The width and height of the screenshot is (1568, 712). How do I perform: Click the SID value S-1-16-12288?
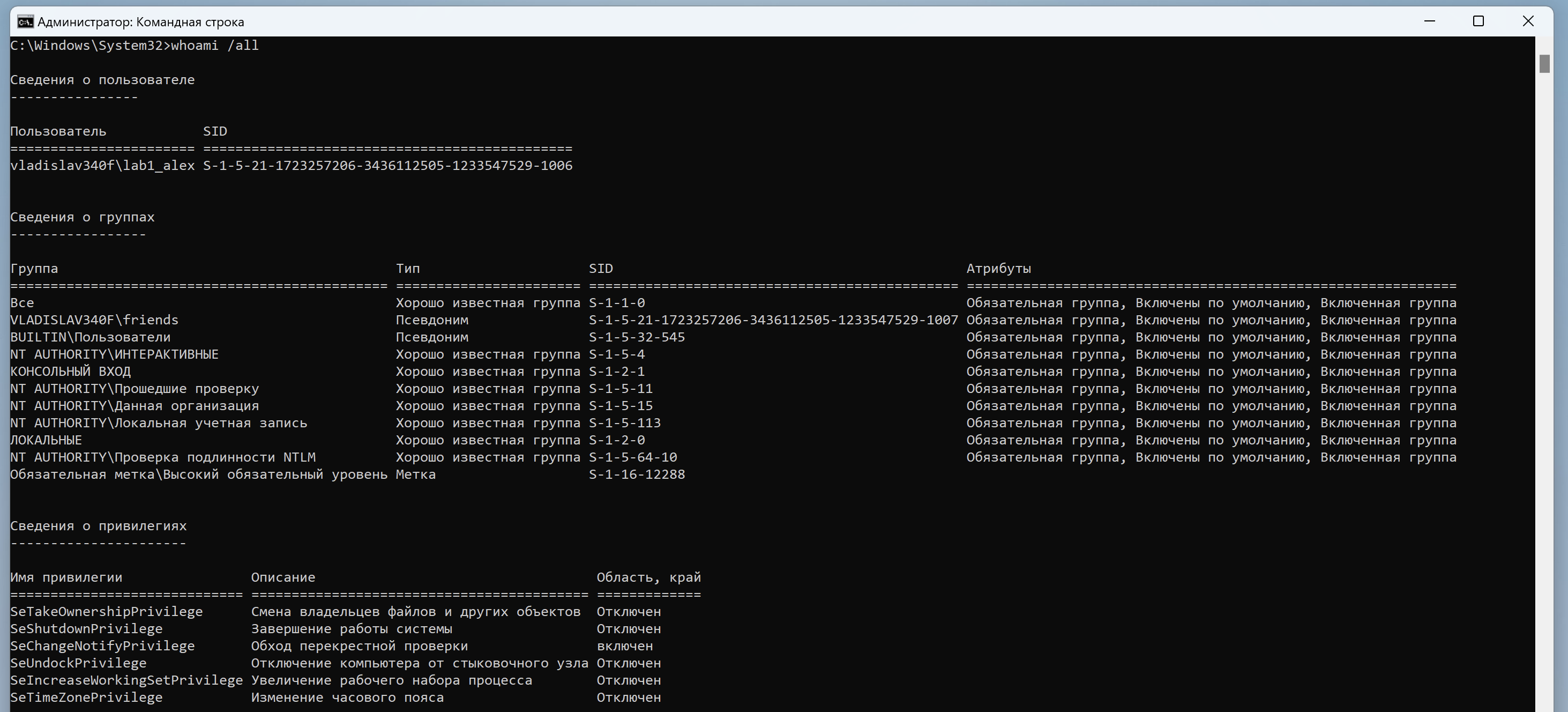636,474
